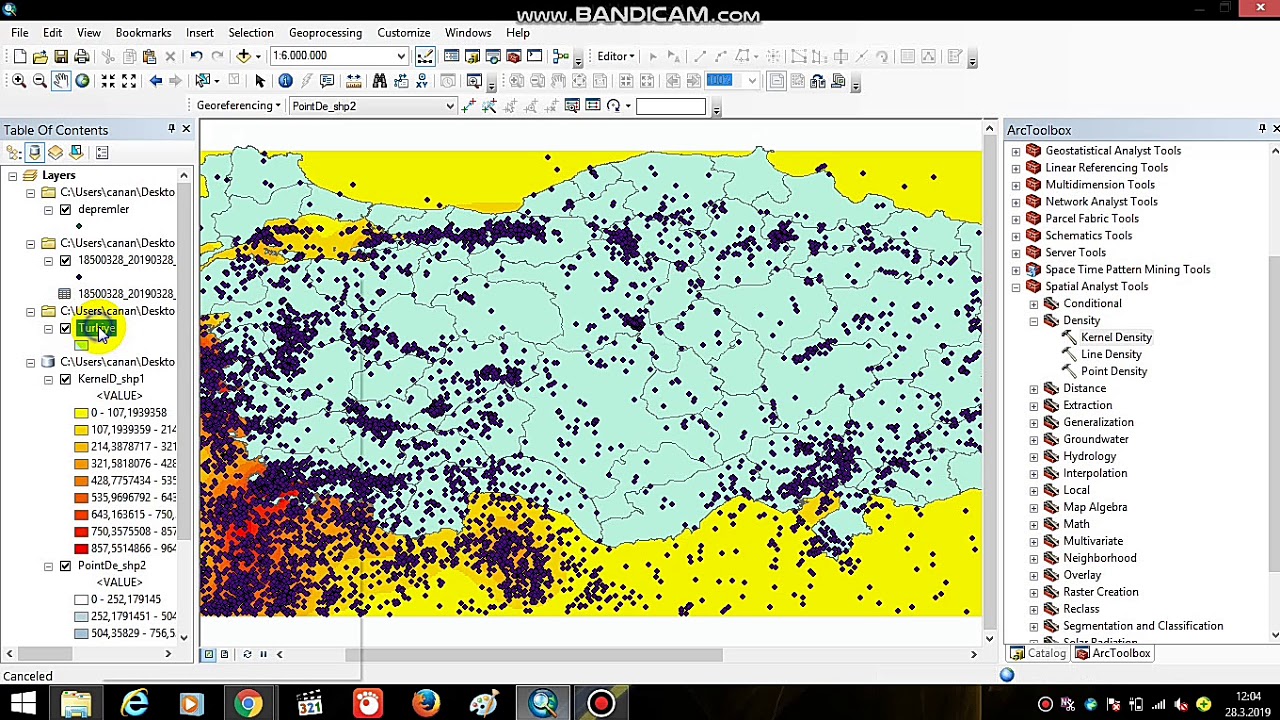Open ModelBuilder window icon
The width and height of the screenshot is (1280, 720).
(x=560, y=56)
